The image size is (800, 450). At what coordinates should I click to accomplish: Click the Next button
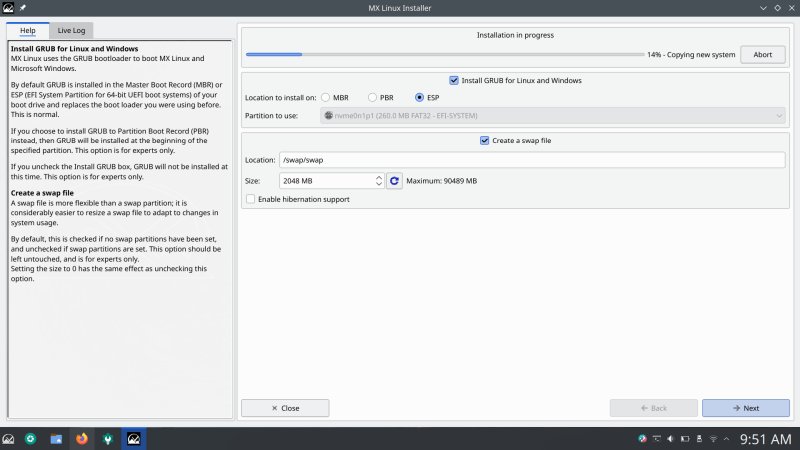pos(745,408)
